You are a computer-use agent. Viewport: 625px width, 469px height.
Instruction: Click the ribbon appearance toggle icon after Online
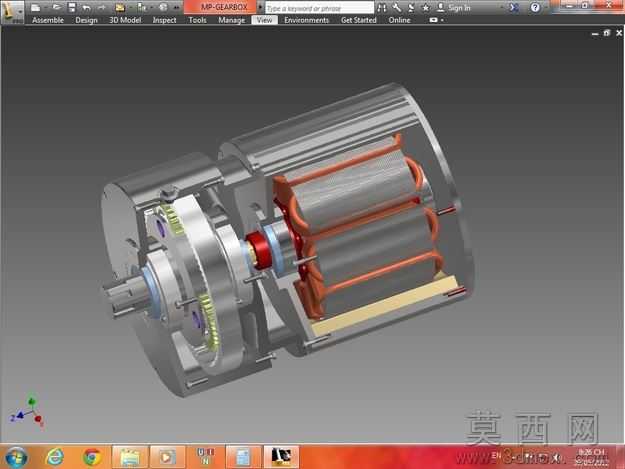coord(433,20)
